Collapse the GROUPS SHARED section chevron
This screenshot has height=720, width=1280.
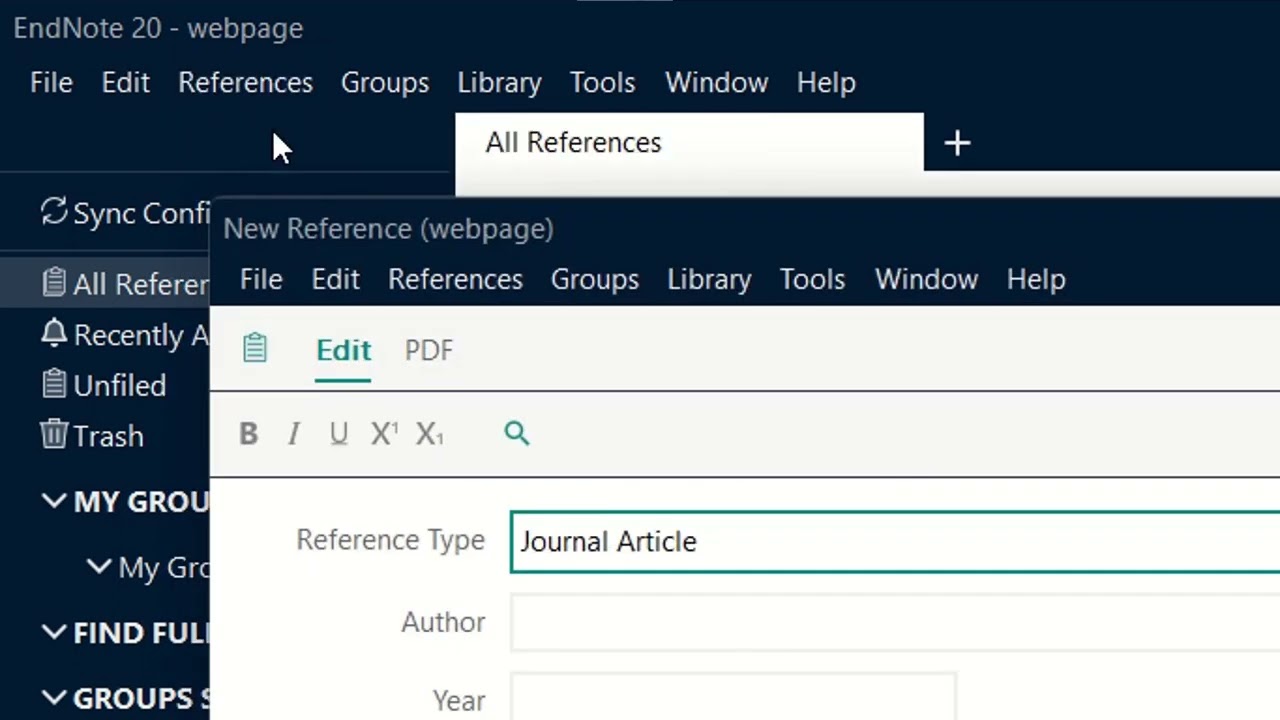coord(54,697)
